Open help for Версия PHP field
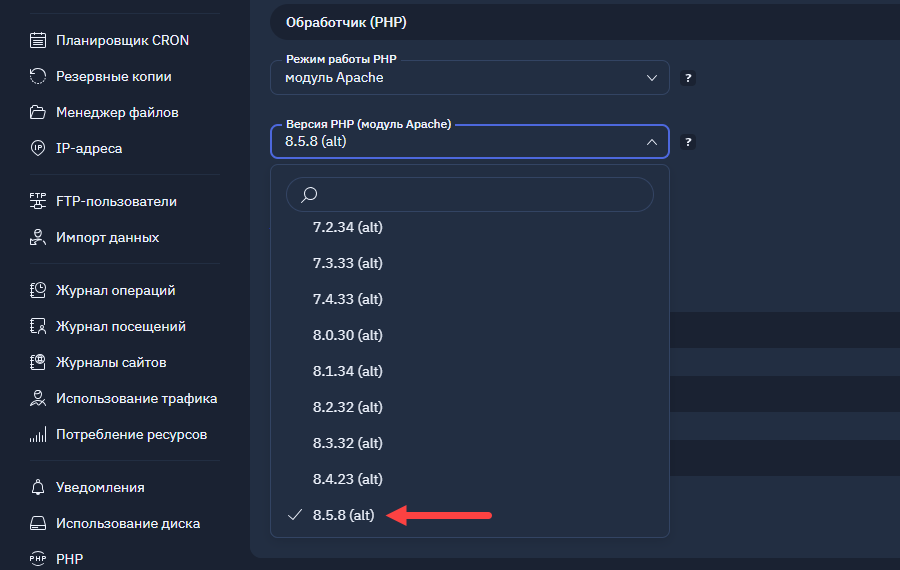This screenshot has width=900, height=570. 688,142
